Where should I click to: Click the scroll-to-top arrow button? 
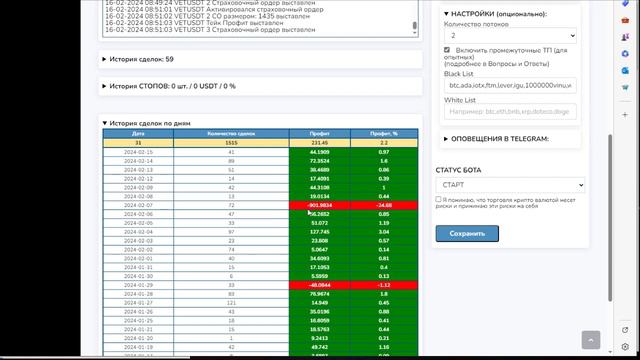click(x=591, y=340)
